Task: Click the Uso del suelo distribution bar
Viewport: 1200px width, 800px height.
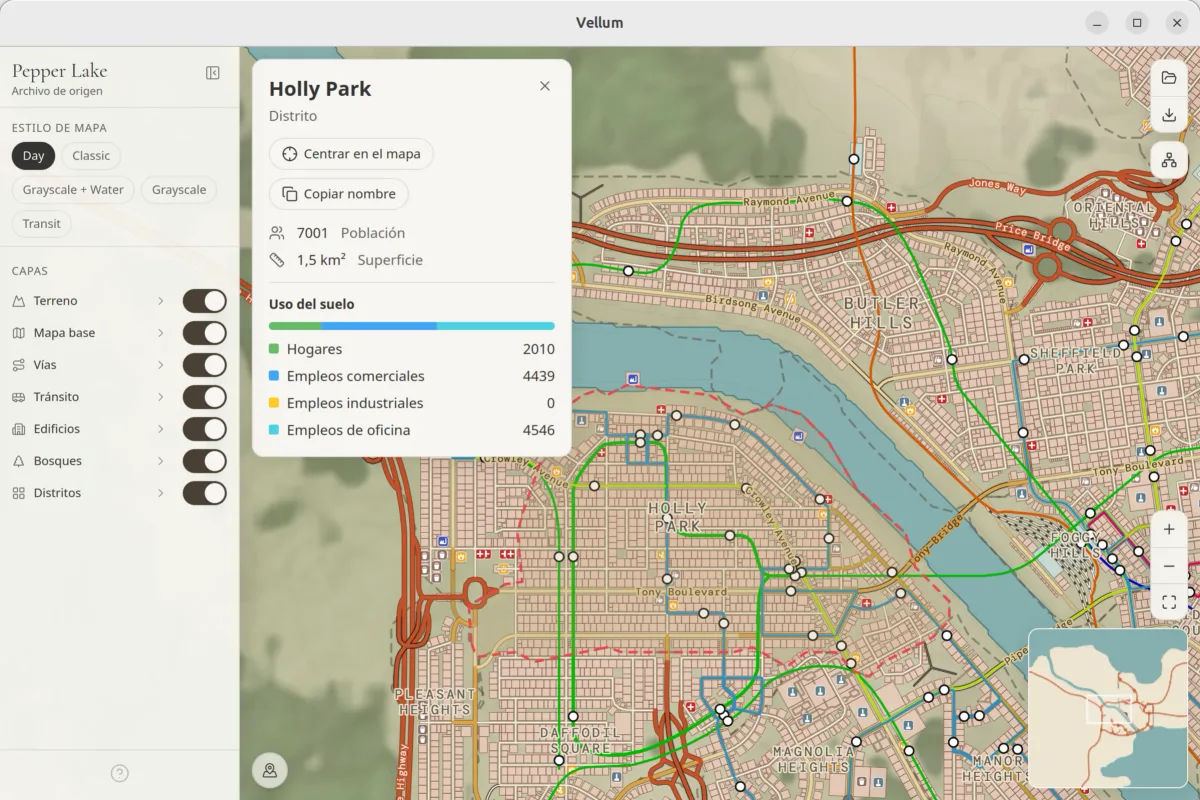Action: pyautogui.click(x=412, y=326)
